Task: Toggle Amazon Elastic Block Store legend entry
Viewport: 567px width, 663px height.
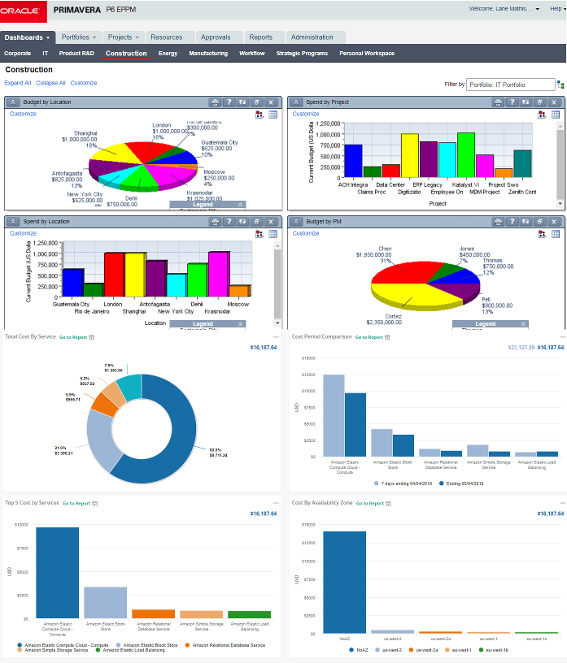Action: coord(147,645)
